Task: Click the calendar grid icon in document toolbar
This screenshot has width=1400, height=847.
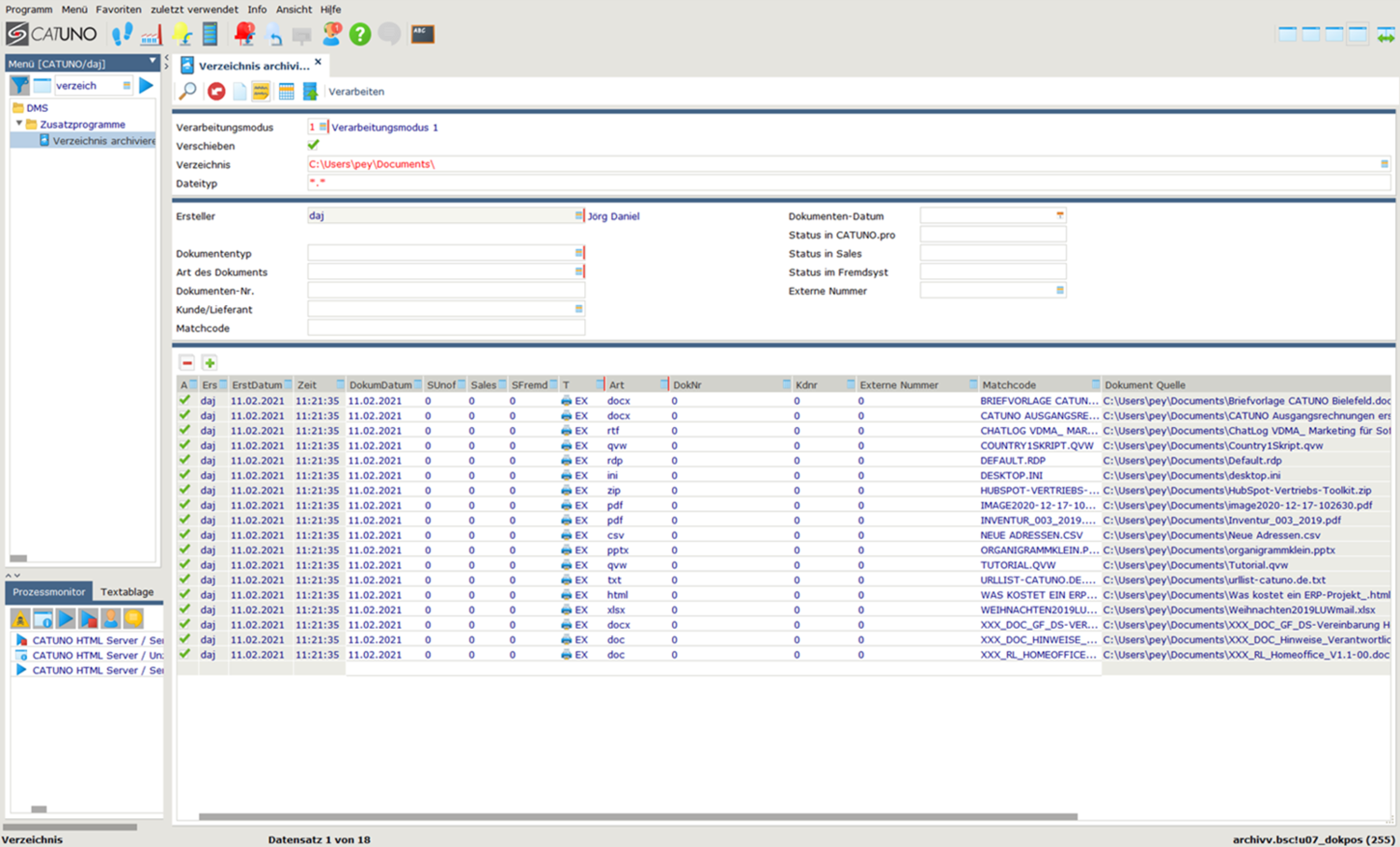Action: (x=287, y=91)
